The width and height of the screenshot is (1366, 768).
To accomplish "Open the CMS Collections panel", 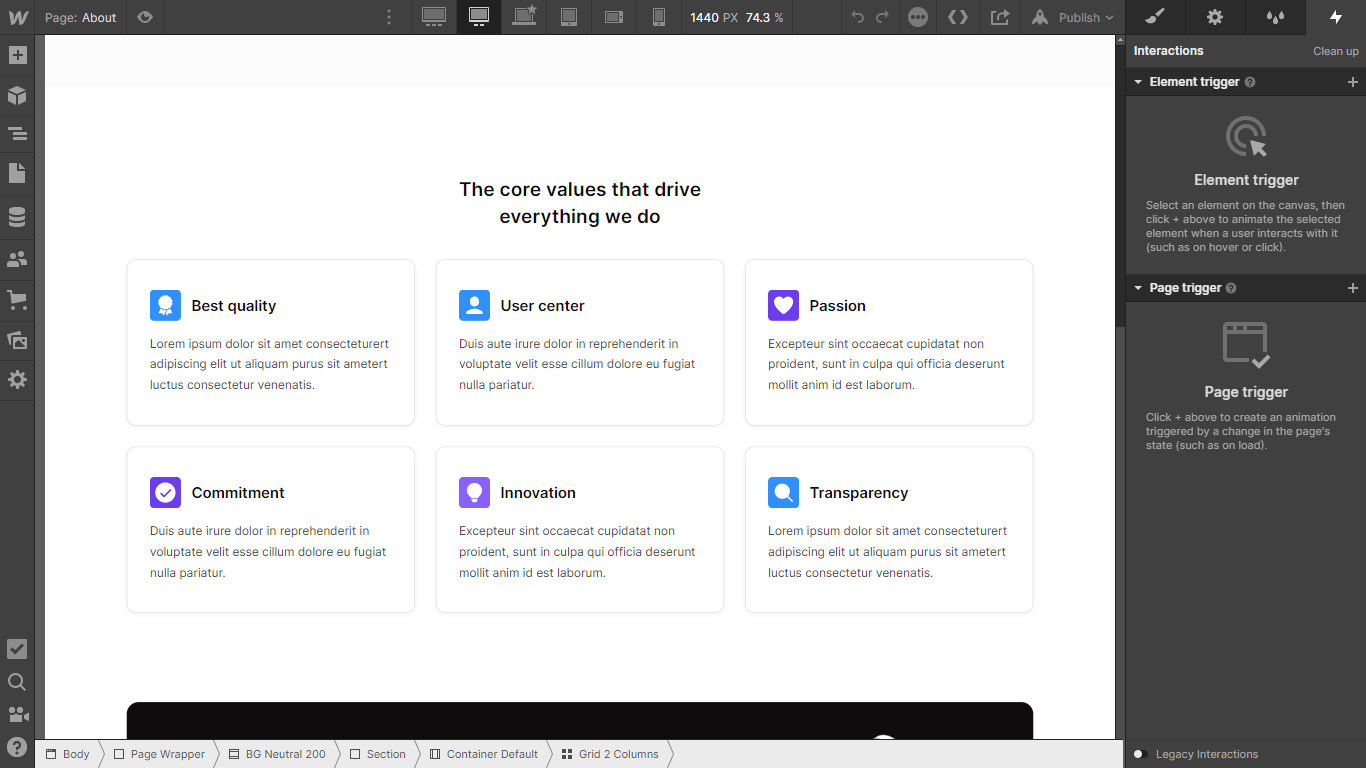I will 16,215.
